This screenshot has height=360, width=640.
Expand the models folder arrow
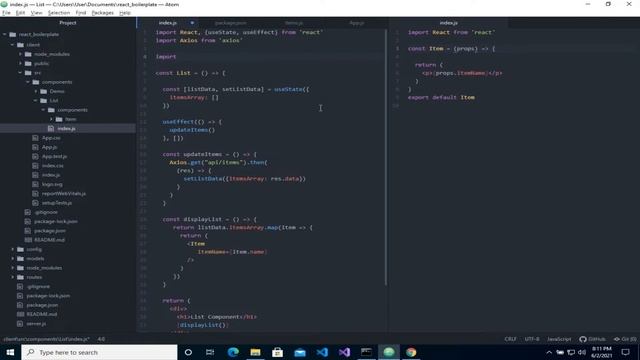tap(13, 258)
